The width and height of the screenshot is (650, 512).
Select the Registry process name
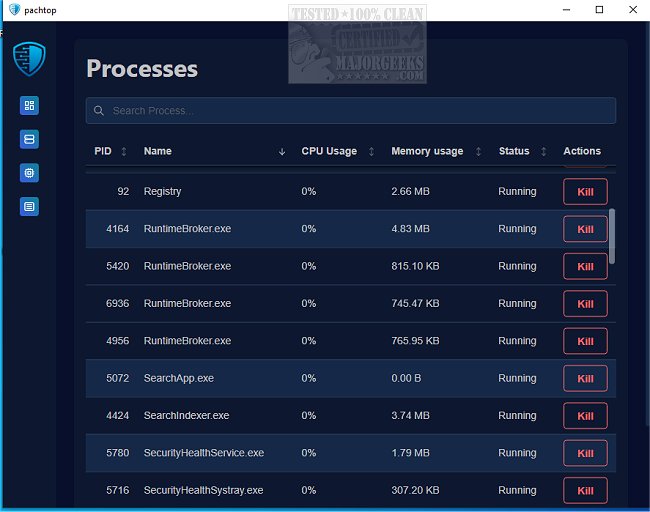click(162, 192)
